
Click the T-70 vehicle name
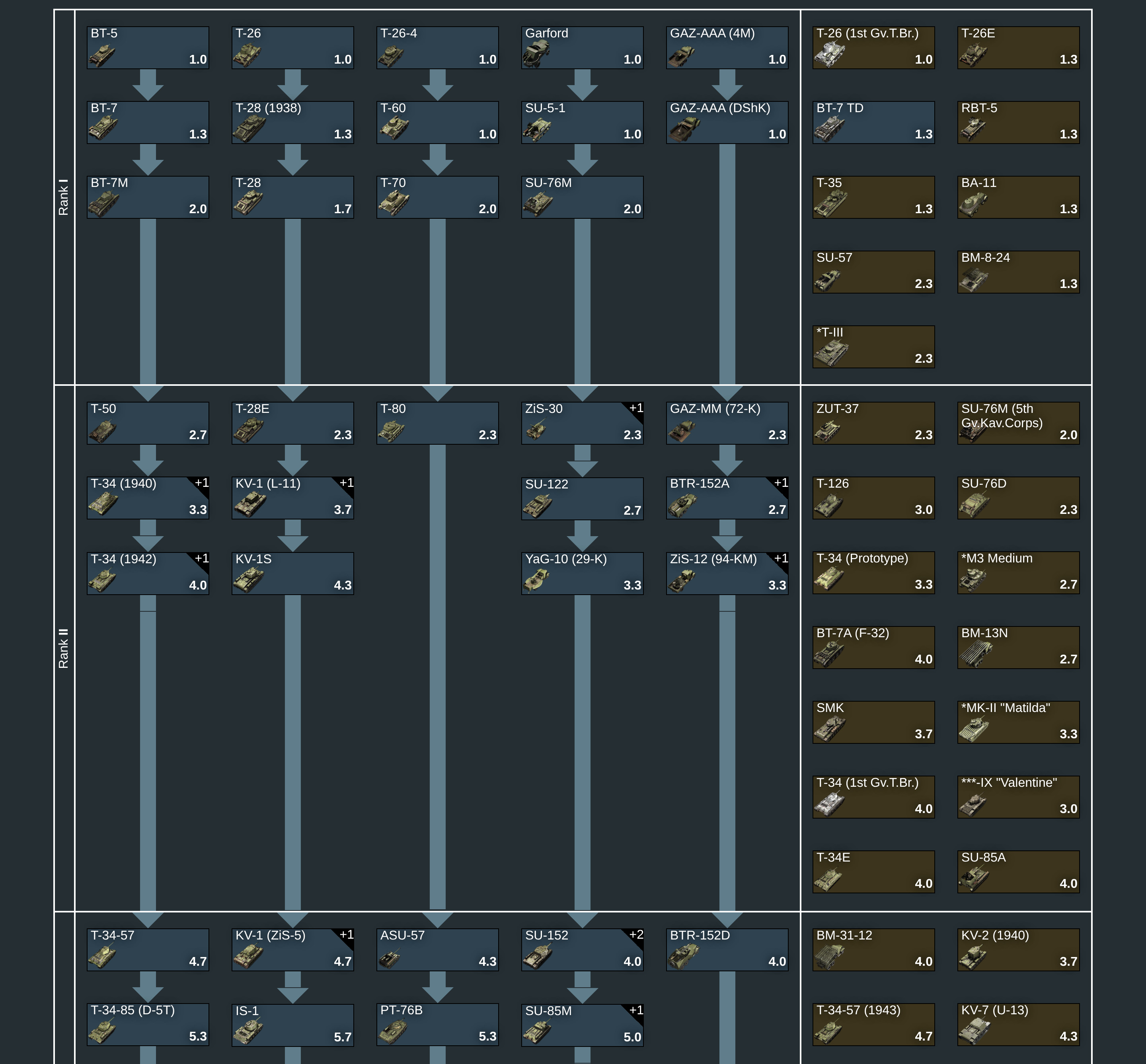(x=393, y=183)
